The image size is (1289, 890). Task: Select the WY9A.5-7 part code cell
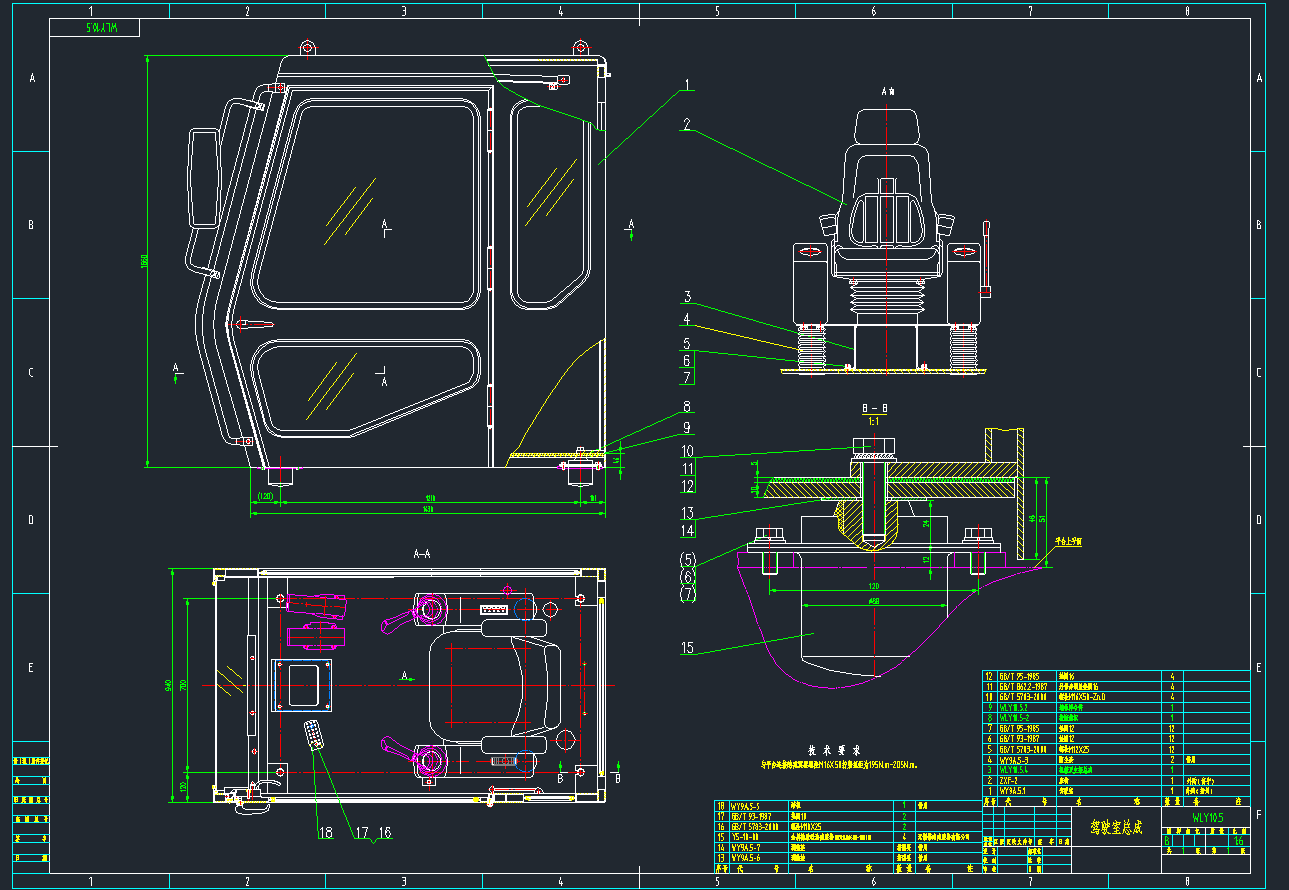[x=746, y=847]
